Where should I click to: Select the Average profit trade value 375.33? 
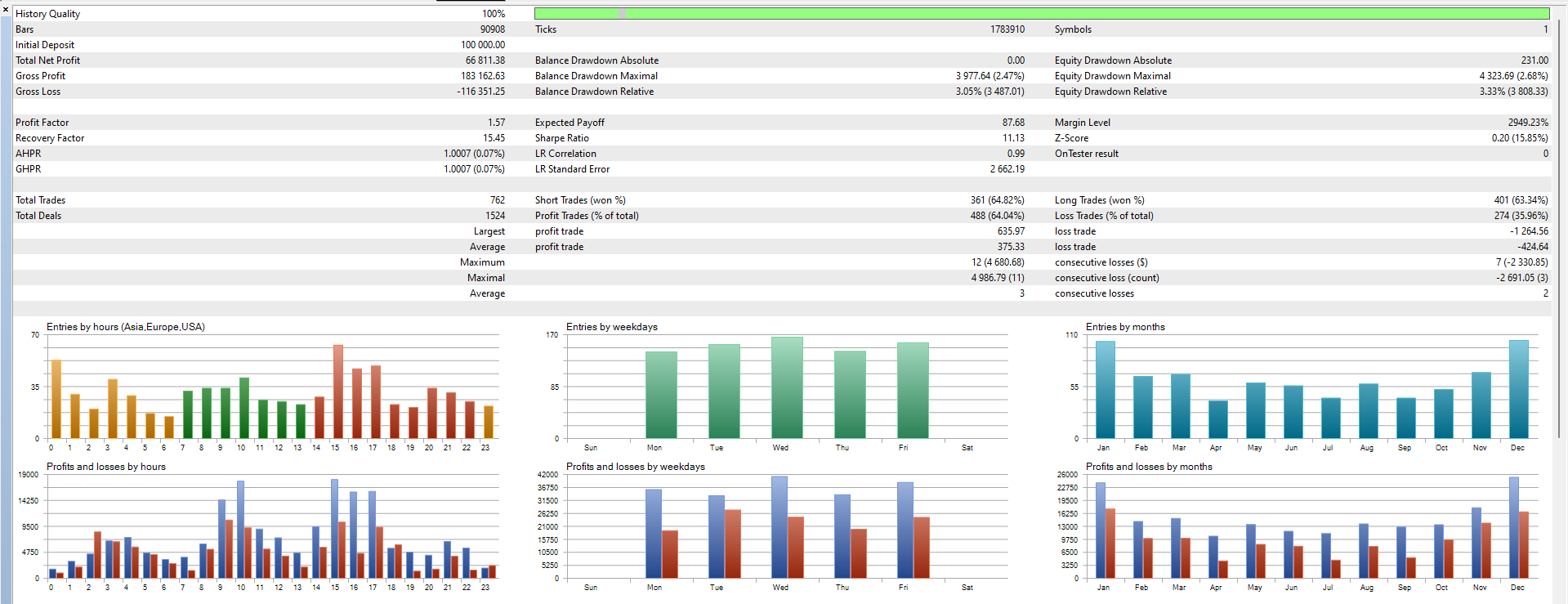pyautogui.click(x=1011, y=247)
